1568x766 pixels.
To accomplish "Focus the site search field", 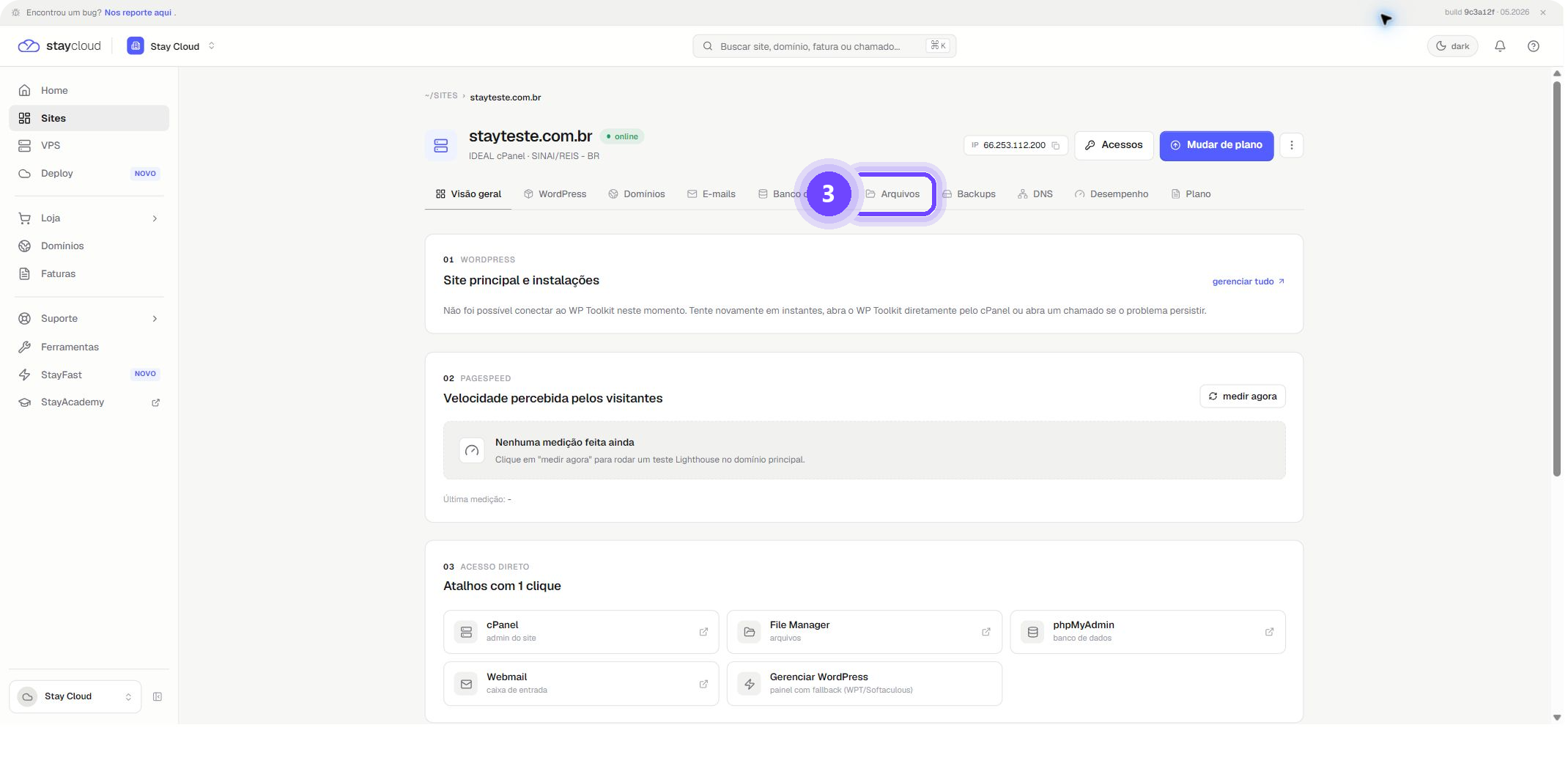I will (x=824, y=46).
